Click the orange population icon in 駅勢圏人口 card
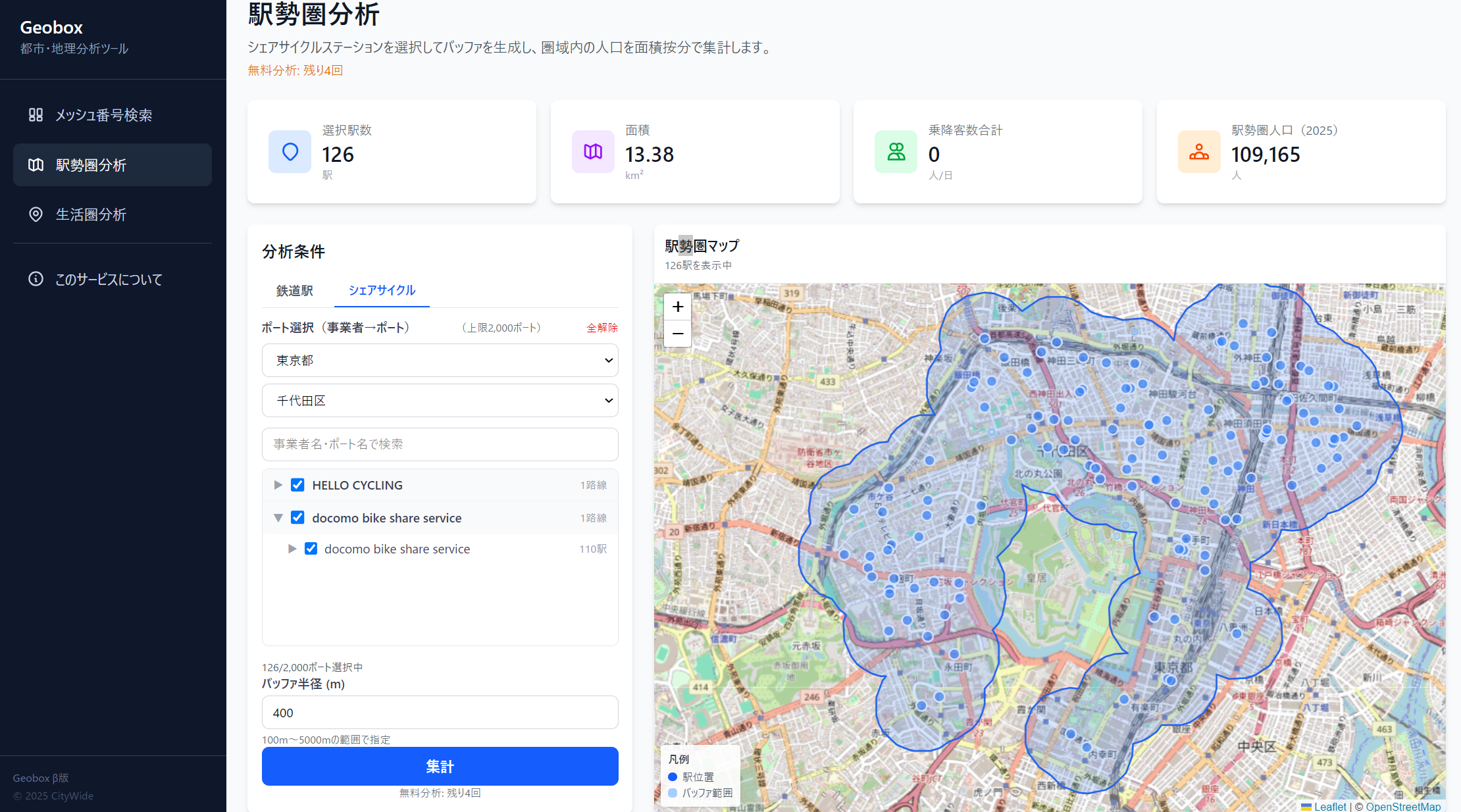This screenshot has width=1461, height=812. click(x=1199, y=152)
